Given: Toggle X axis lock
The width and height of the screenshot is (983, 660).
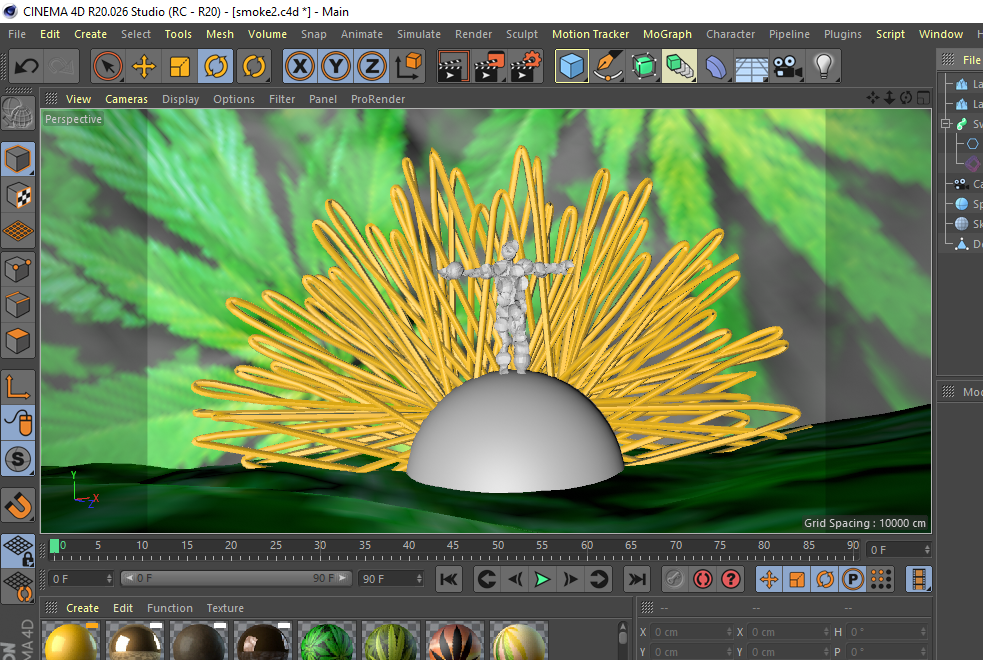Looking at the screenshot, I should tap(300, 66).
